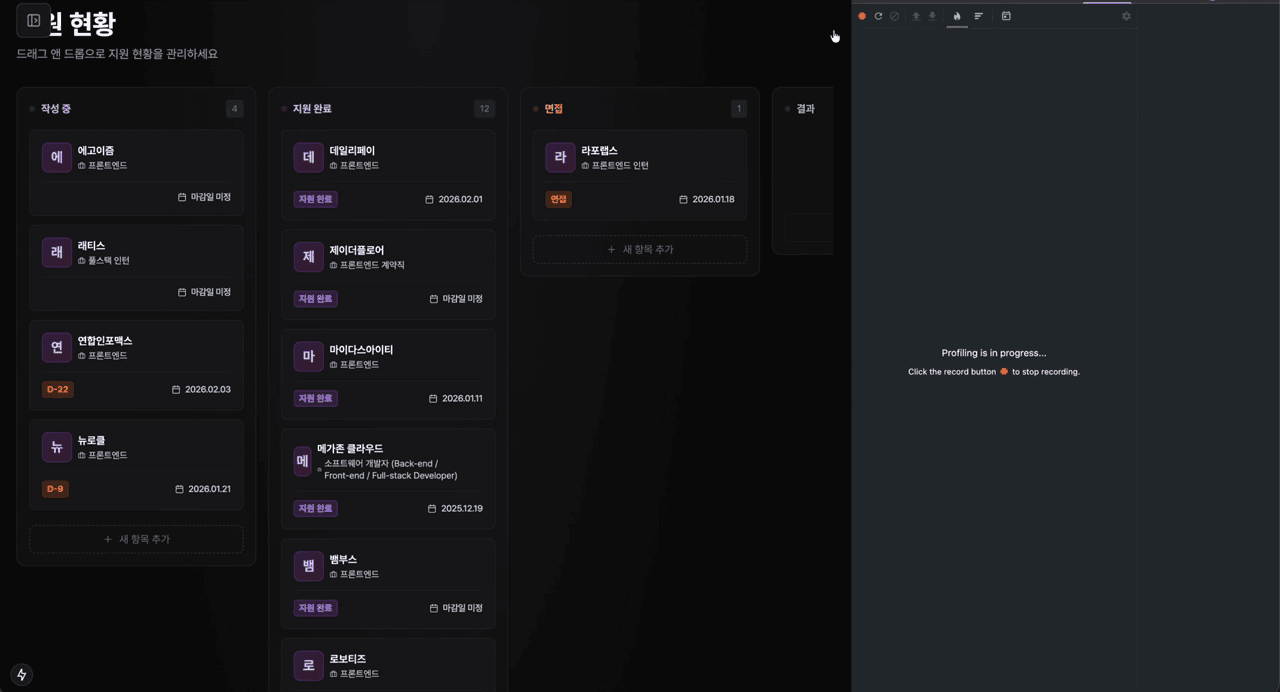Click count badge 12 in 지원 완료 column
1280x692 pixels.
pos(485,108)
